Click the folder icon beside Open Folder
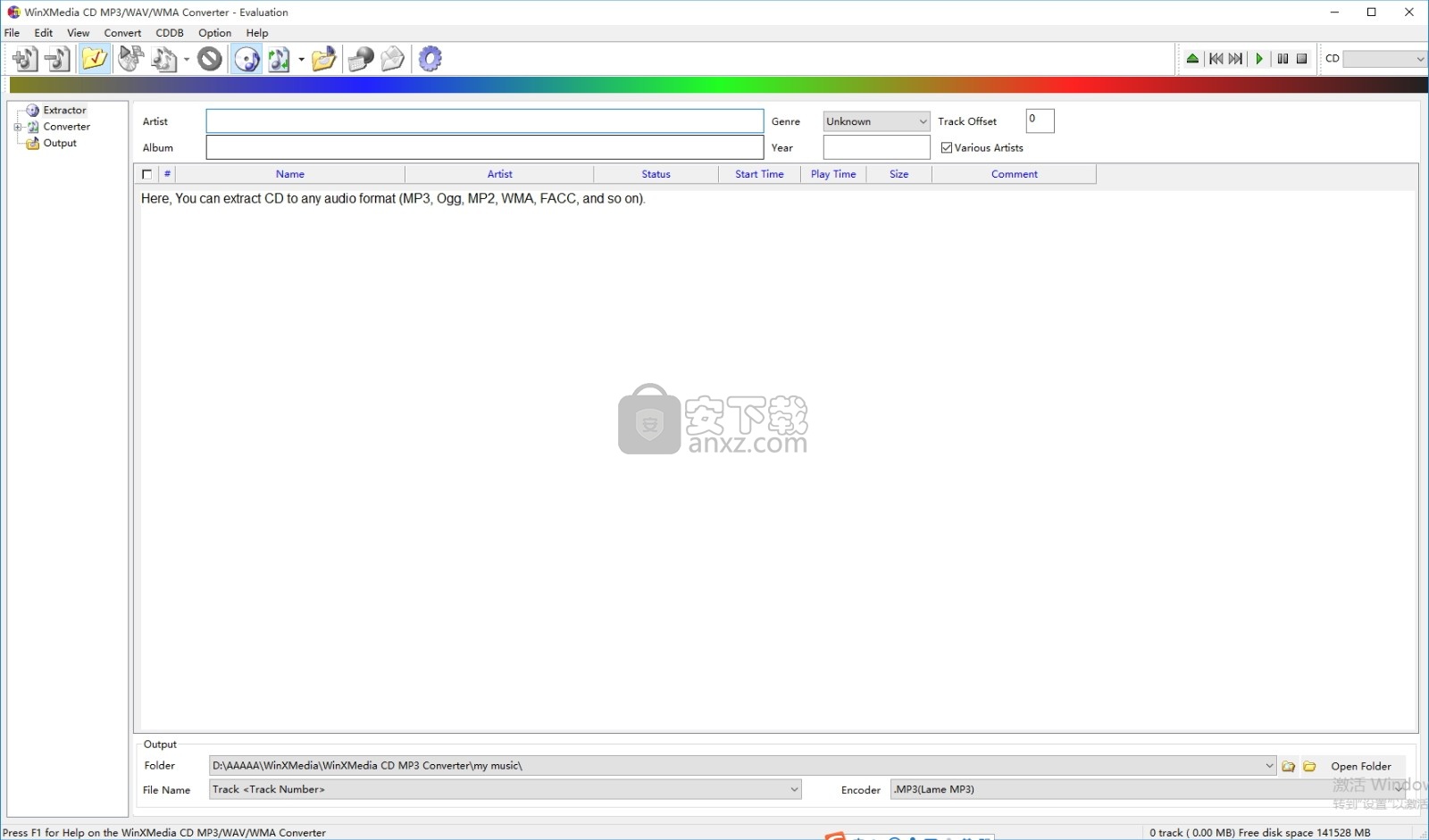Screen dimensions: 1429x840 click(x=1310, y=767)
